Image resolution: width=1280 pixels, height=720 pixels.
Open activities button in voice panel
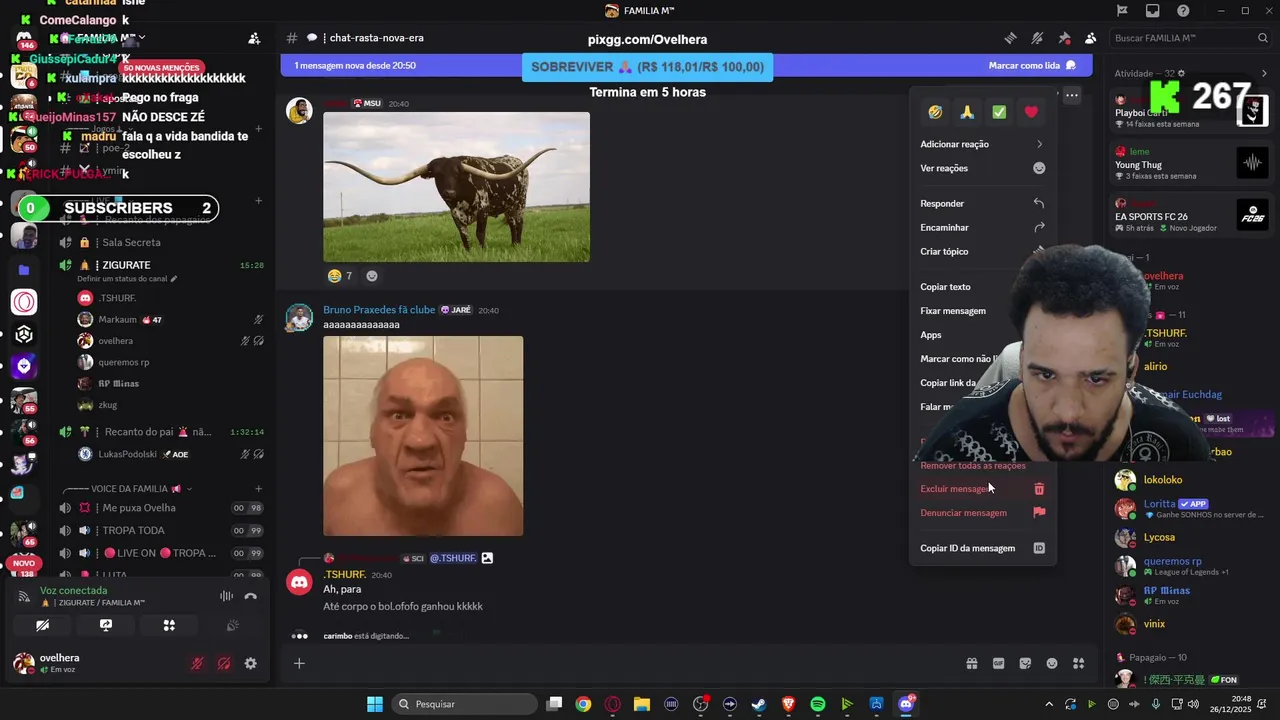[x=169, y=625]
